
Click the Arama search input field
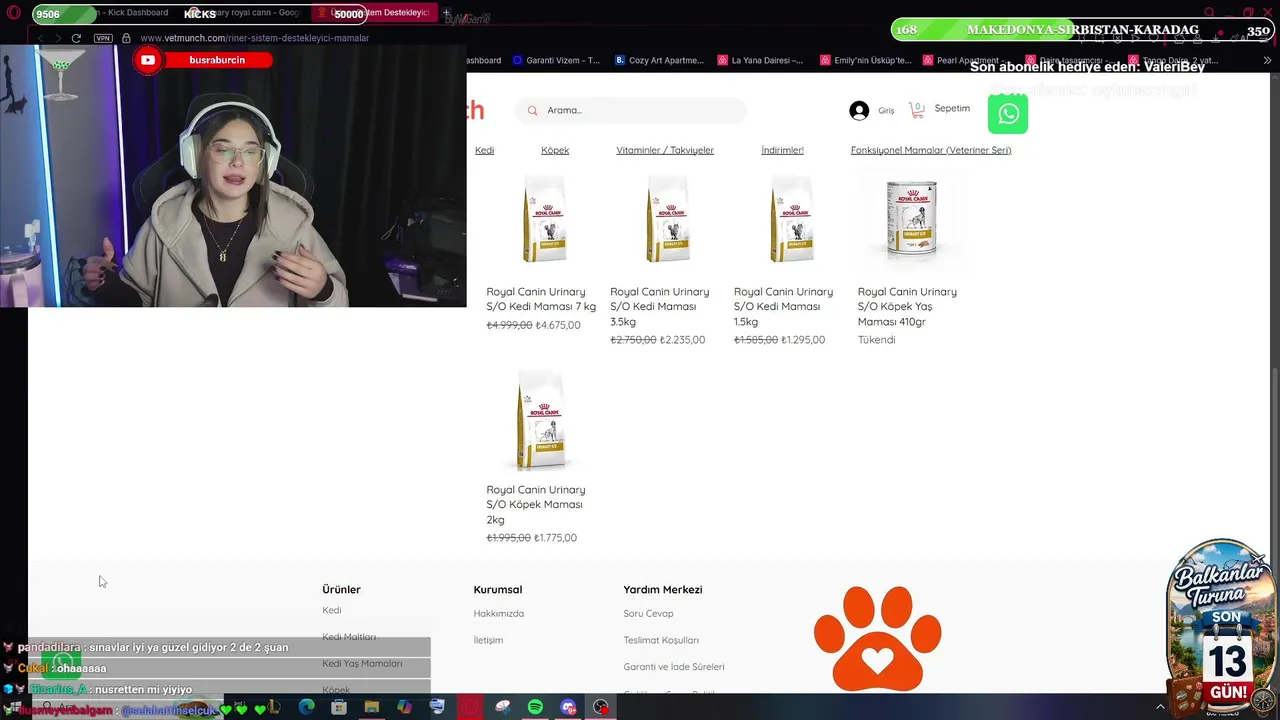click(631, 110)
